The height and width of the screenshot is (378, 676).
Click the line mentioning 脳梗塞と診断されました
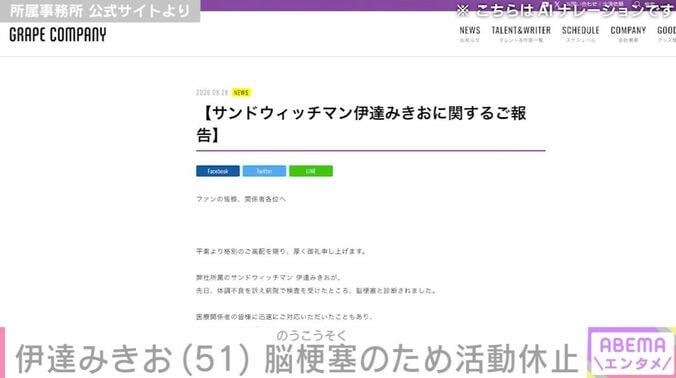(316, 291)
